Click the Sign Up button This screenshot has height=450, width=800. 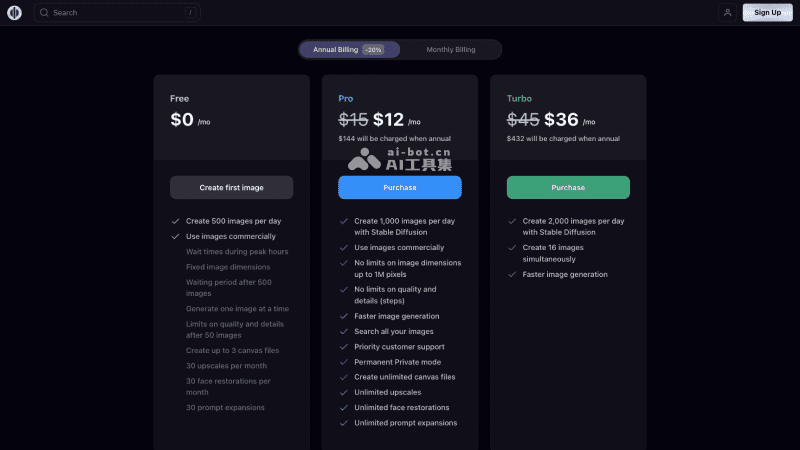point(767,13)
